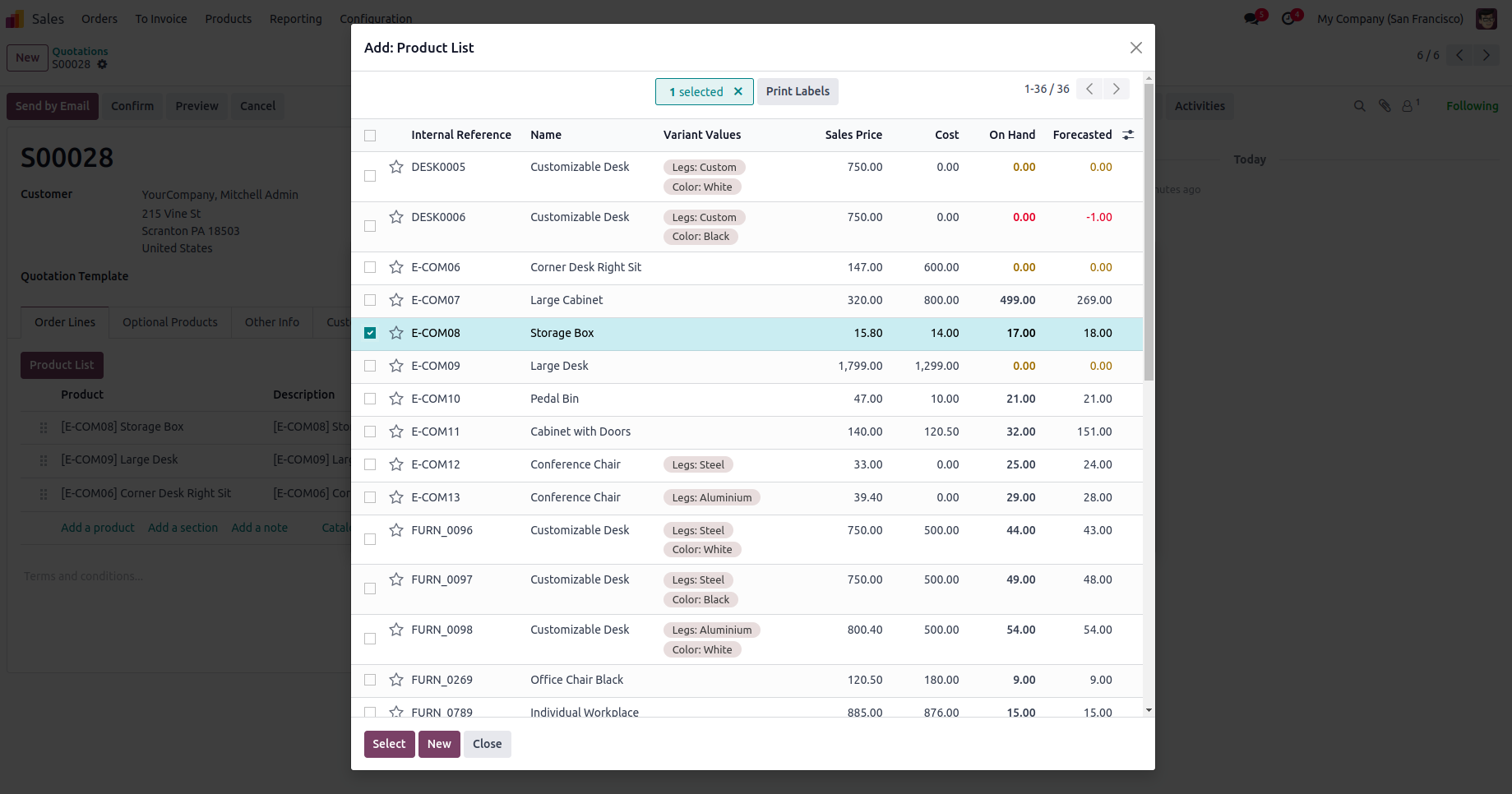Image resolution: width=1512 pixels, height=794 pixels.
Task: Click the Print Labels button
Action: click(798, 91)
